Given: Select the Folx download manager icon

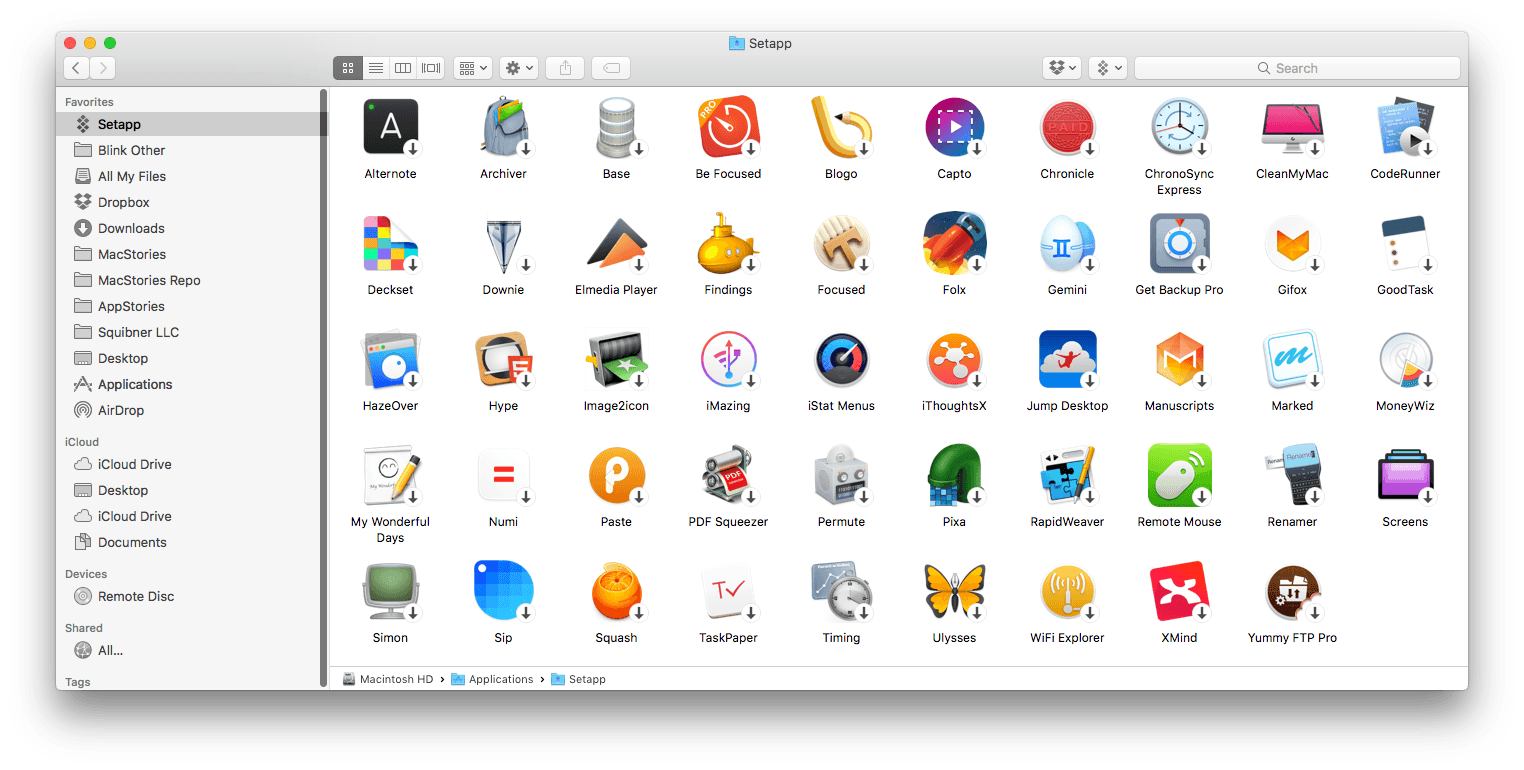Looking at the screenshot, I should (954, 243).
